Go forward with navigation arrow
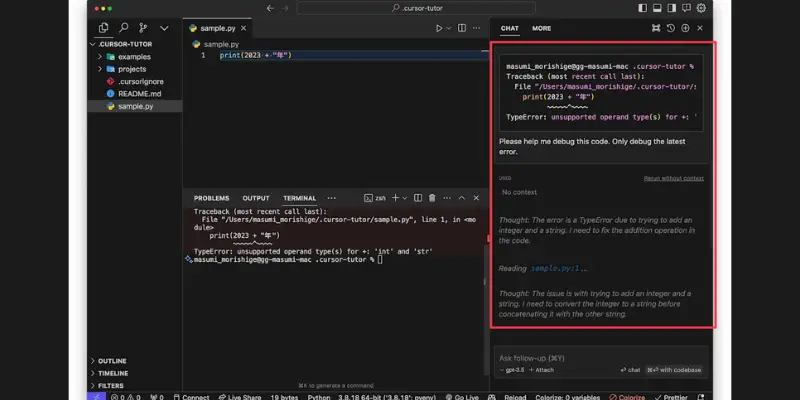 point(285,8)
